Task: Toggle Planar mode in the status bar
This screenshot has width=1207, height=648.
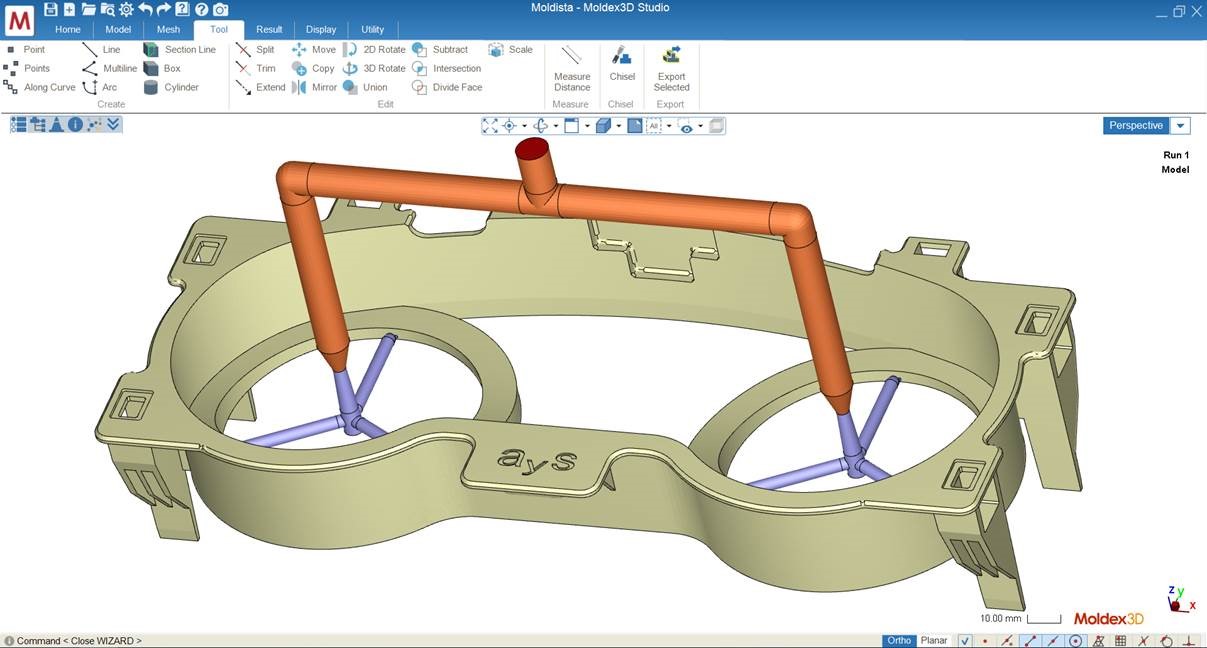Action: (934, 641)
